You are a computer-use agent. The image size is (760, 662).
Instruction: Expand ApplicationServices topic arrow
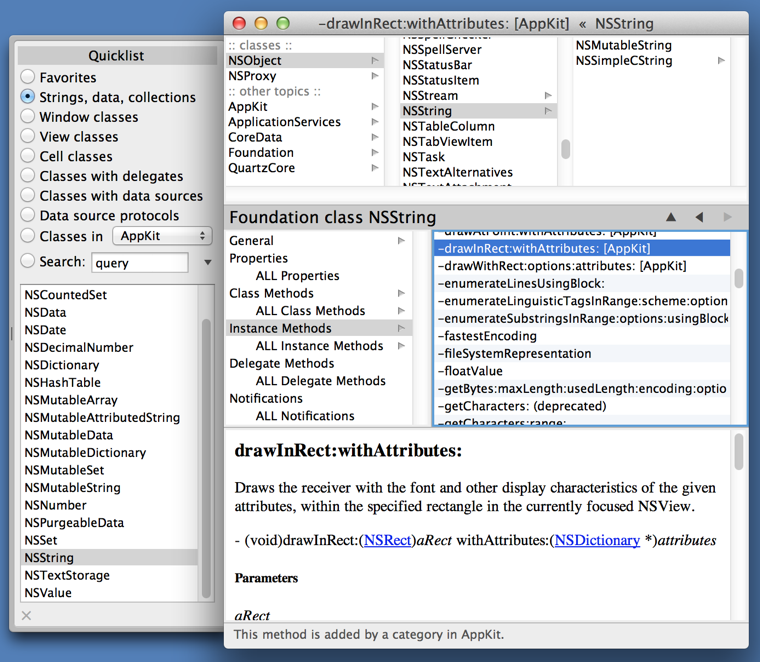[375, 122]
